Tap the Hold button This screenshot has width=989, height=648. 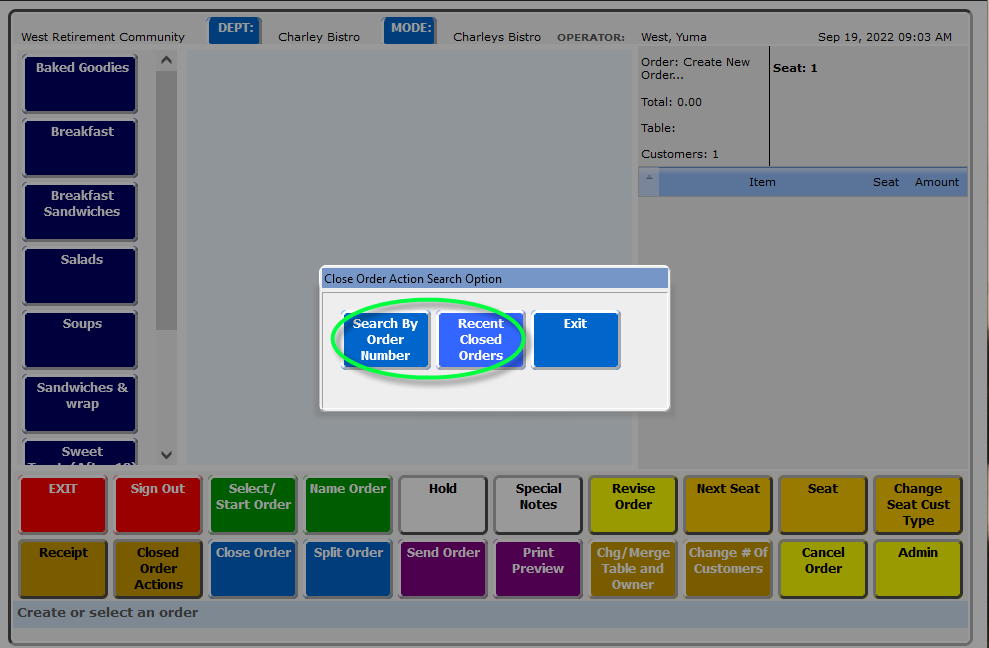click(442, 504)
